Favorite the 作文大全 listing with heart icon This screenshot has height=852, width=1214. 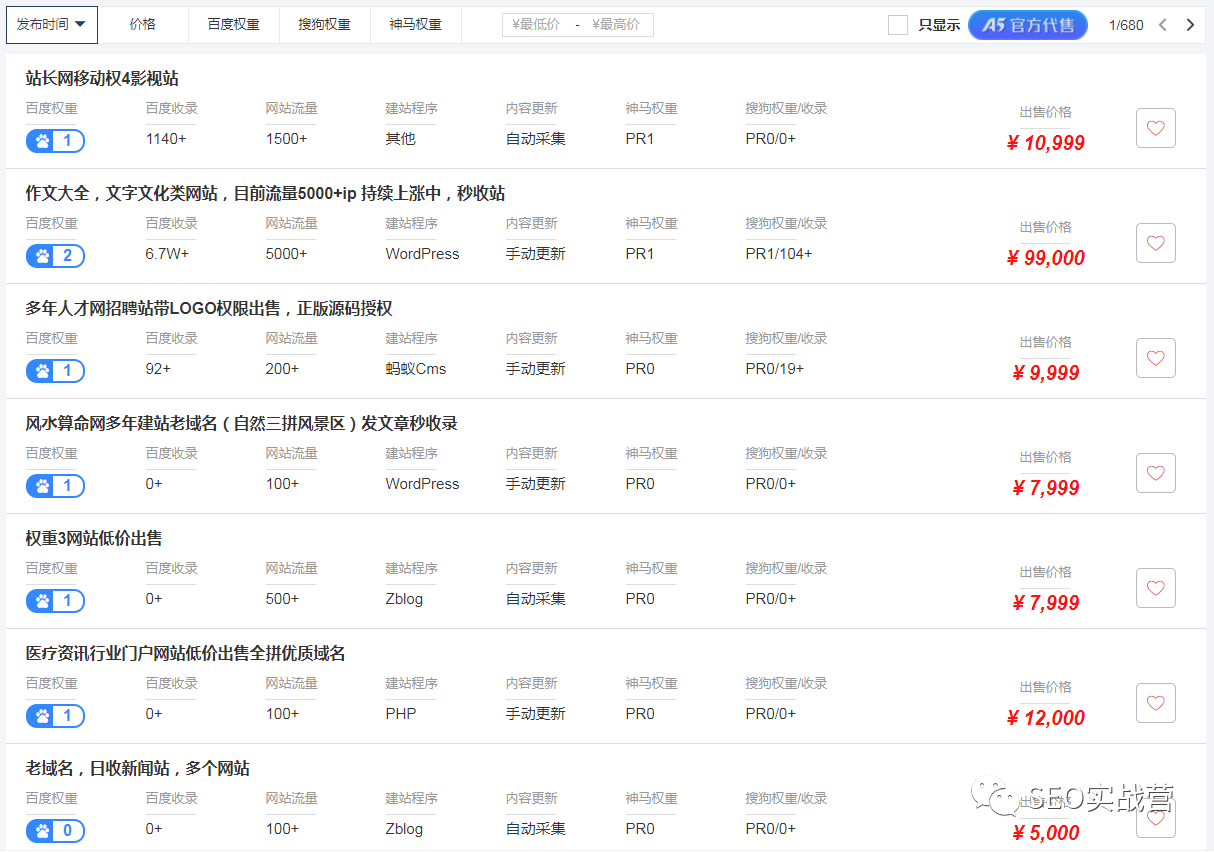[x=1156, y=243]
